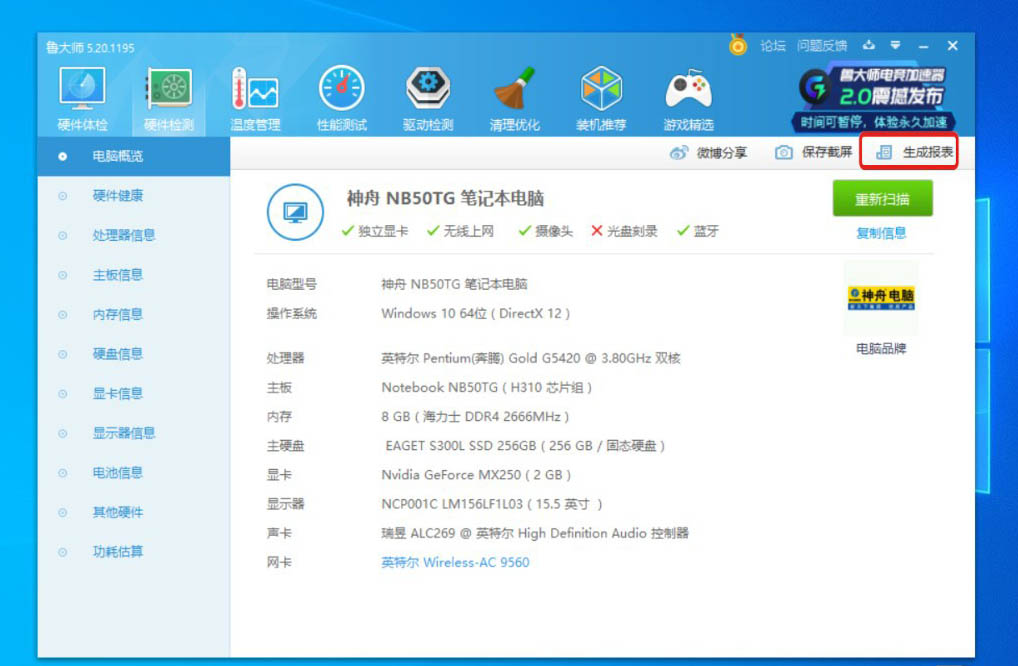The width and height of the screenshot is (1018, 666).
Task: Open the 英特尔 Wireless-AC 9560 link
Action: click(x=455, y=562)
